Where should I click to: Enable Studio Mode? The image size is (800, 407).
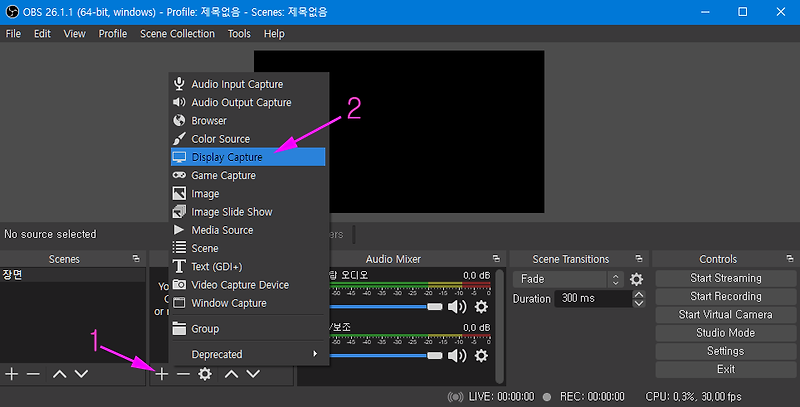point(726,333)
